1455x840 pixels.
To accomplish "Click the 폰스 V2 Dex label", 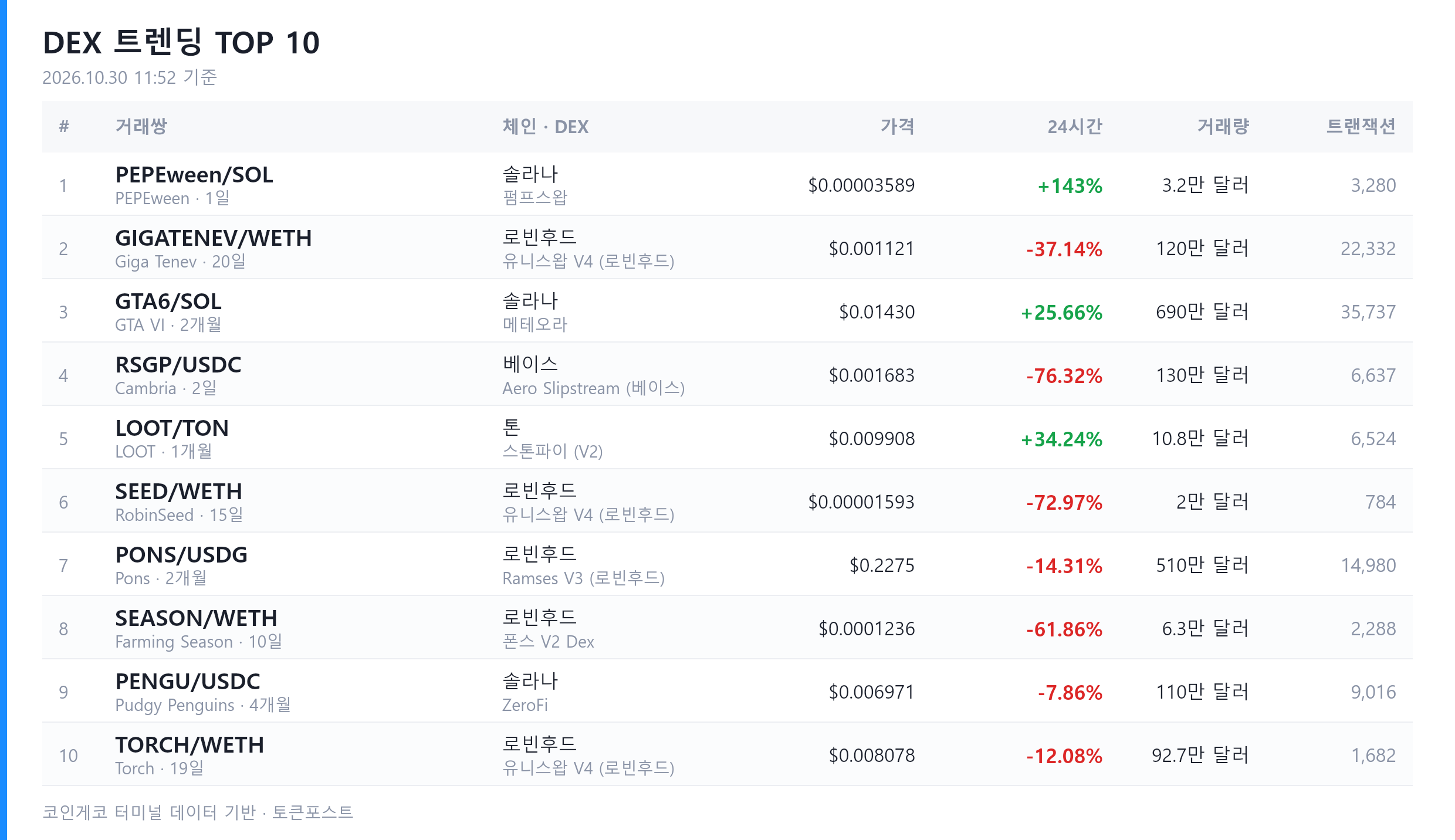I will coord(549,641).
